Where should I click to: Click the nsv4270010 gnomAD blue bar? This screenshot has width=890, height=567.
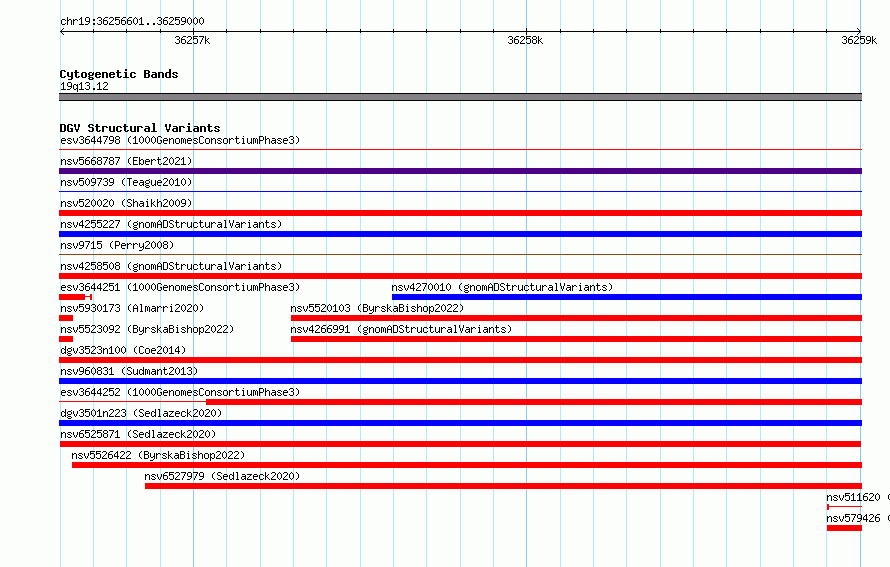[627, 297]
